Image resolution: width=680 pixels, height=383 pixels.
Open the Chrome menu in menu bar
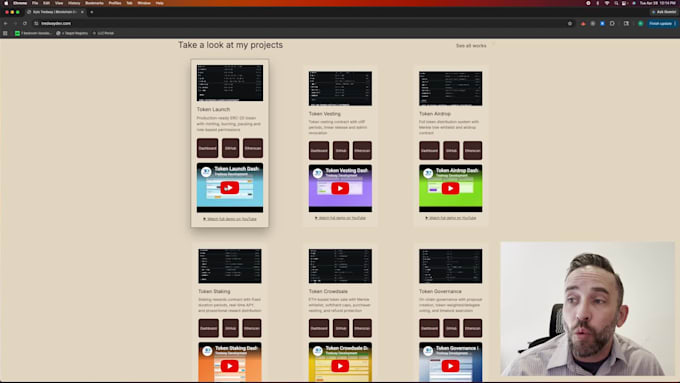pos(20,3)
